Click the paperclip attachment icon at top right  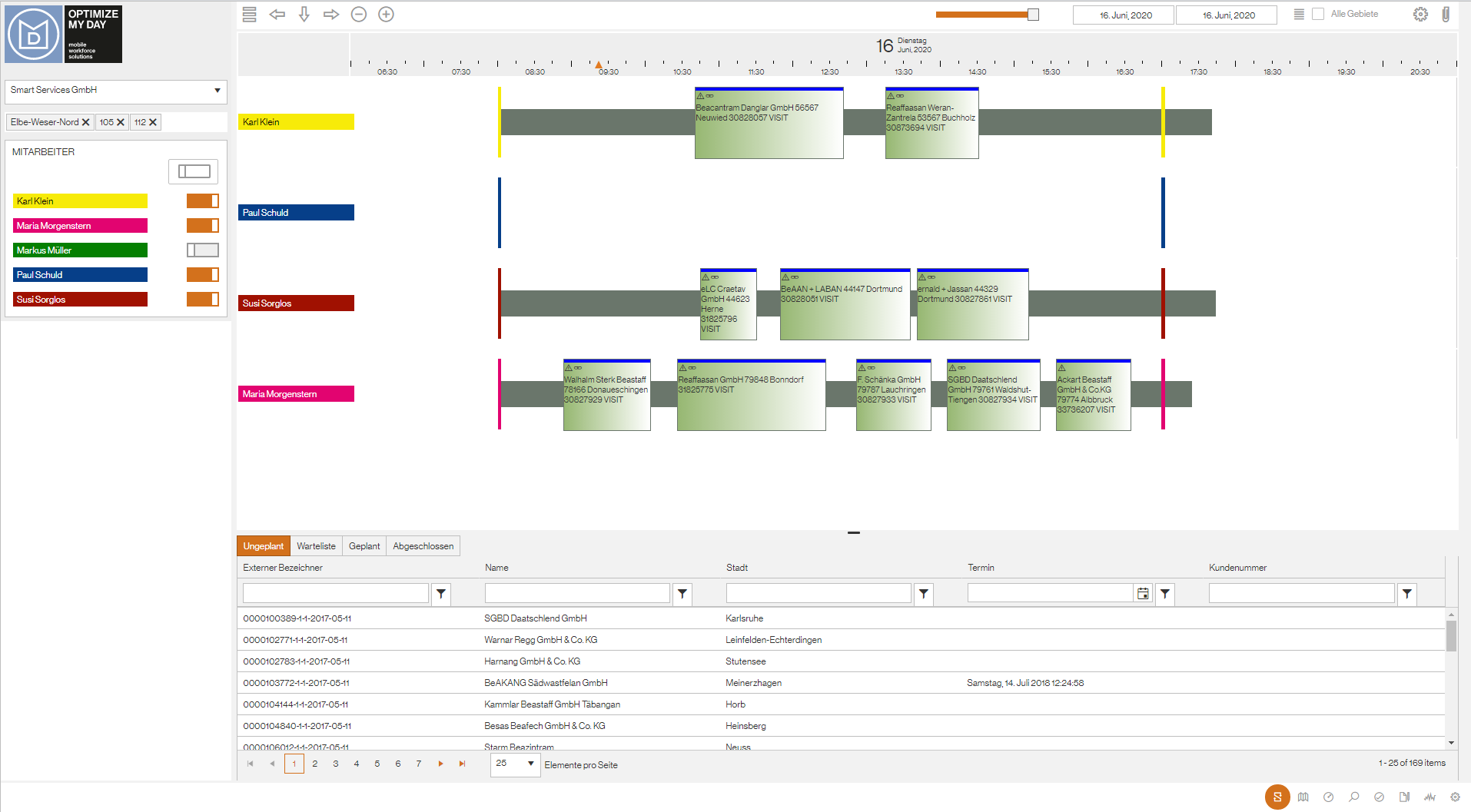[1446, 15]
